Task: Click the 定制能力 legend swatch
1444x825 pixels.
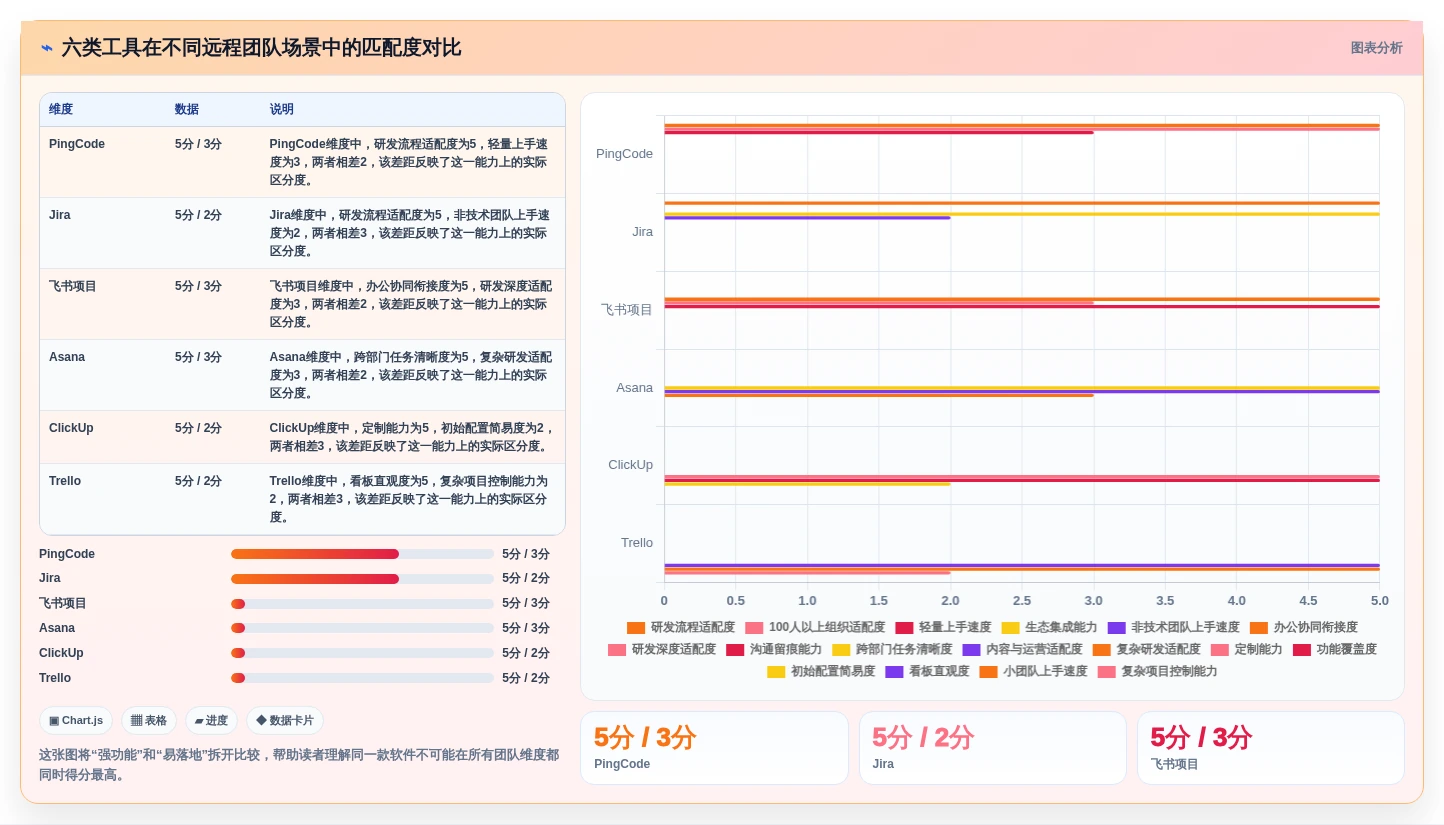Action: pyautogui.click(x=1219, y=649)
